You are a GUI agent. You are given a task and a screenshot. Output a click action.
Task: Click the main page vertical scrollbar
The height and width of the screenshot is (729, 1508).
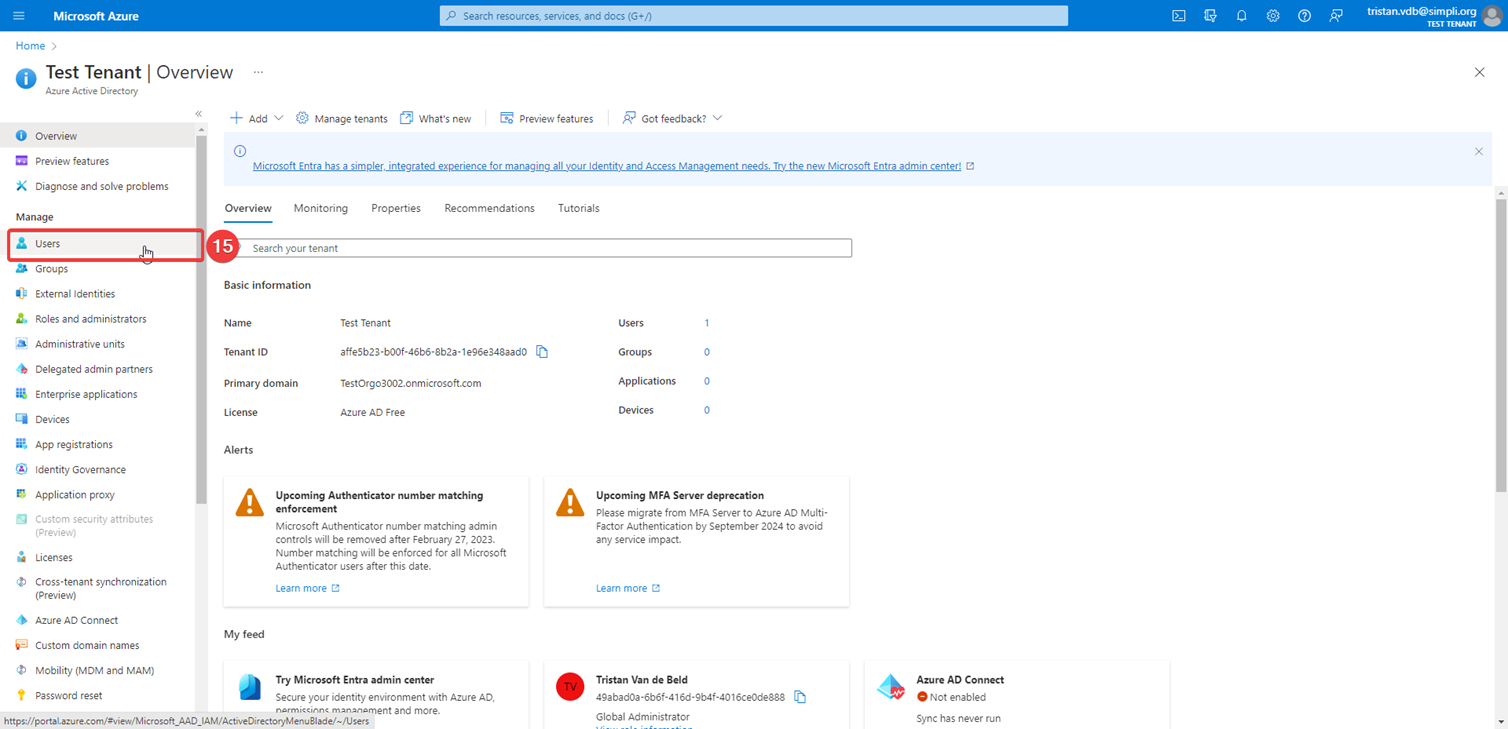pos(1500,345)
